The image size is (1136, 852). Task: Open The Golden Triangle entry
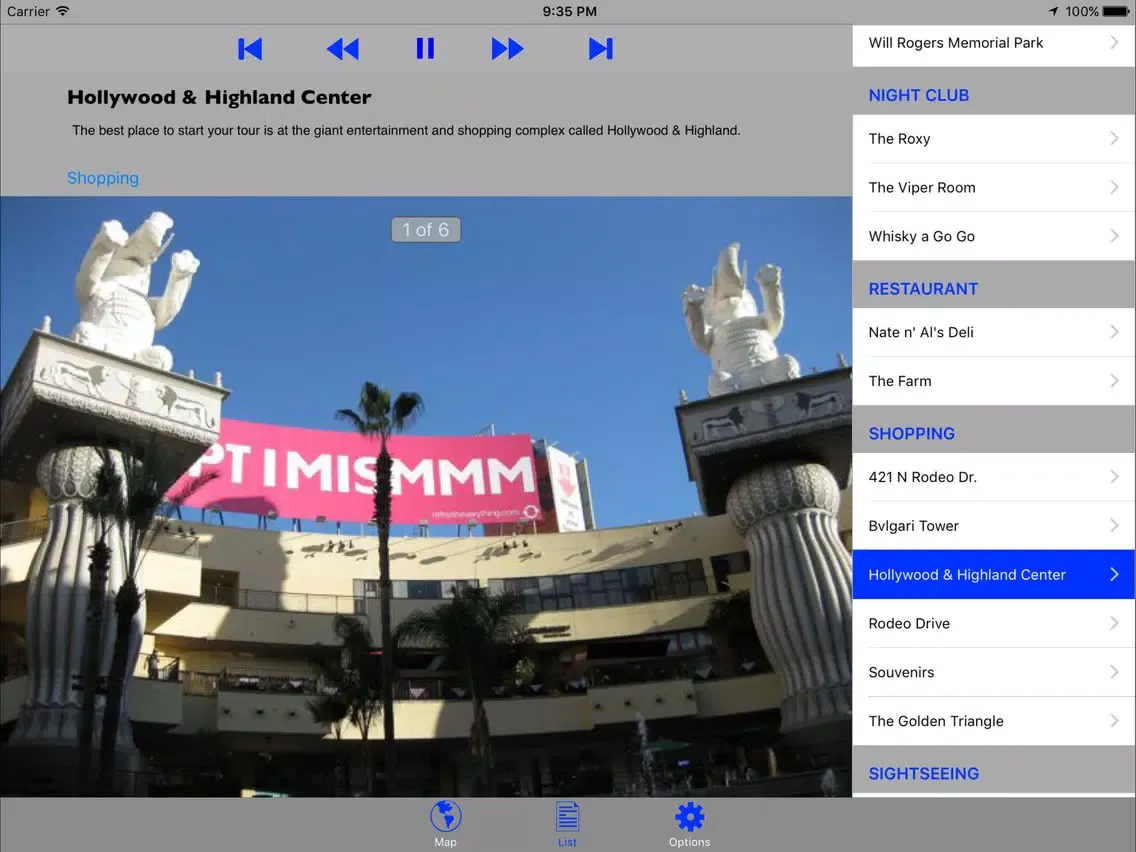pos(993,721)
